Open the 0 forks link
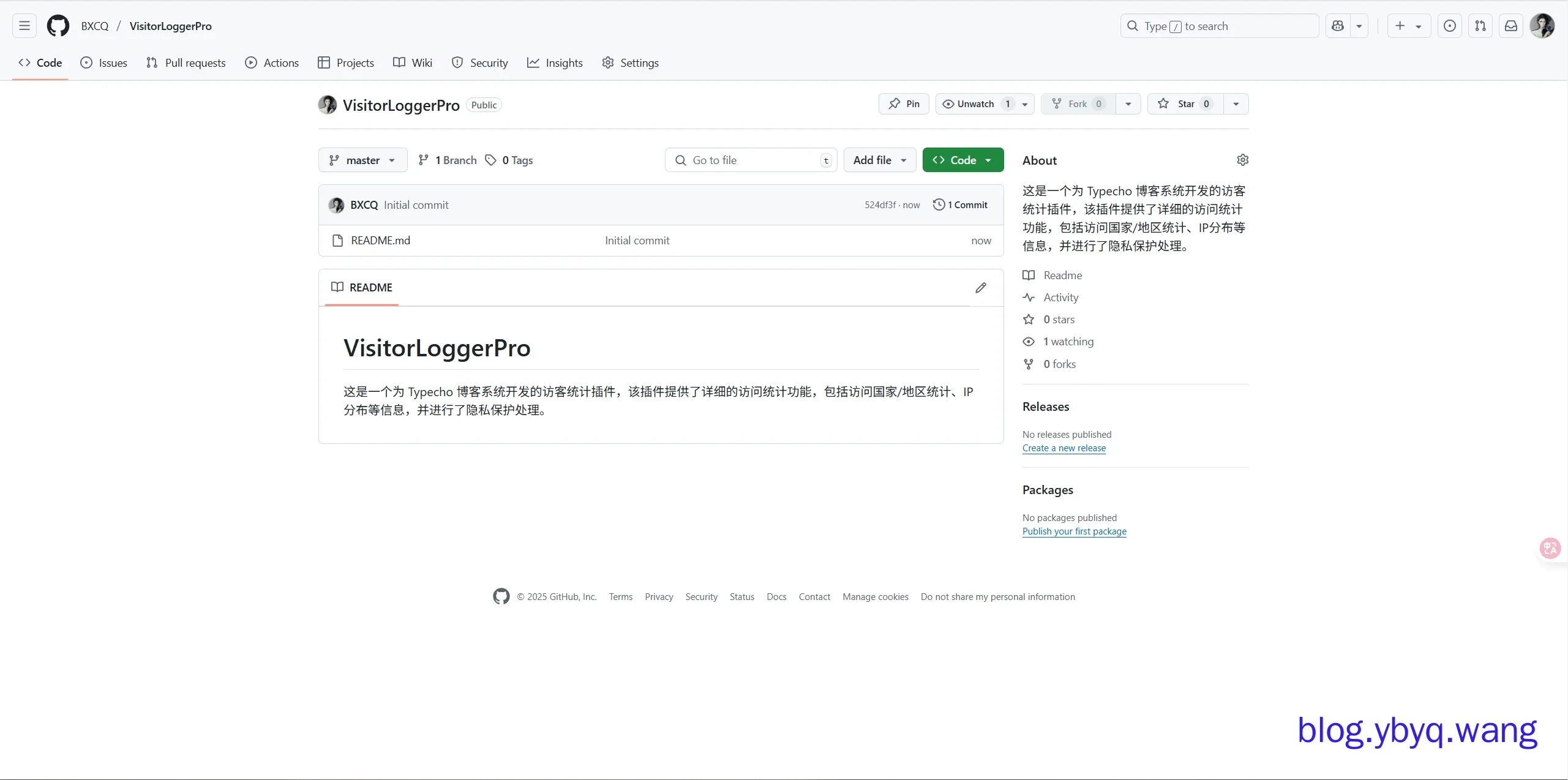 click(x=1049, y=364)
